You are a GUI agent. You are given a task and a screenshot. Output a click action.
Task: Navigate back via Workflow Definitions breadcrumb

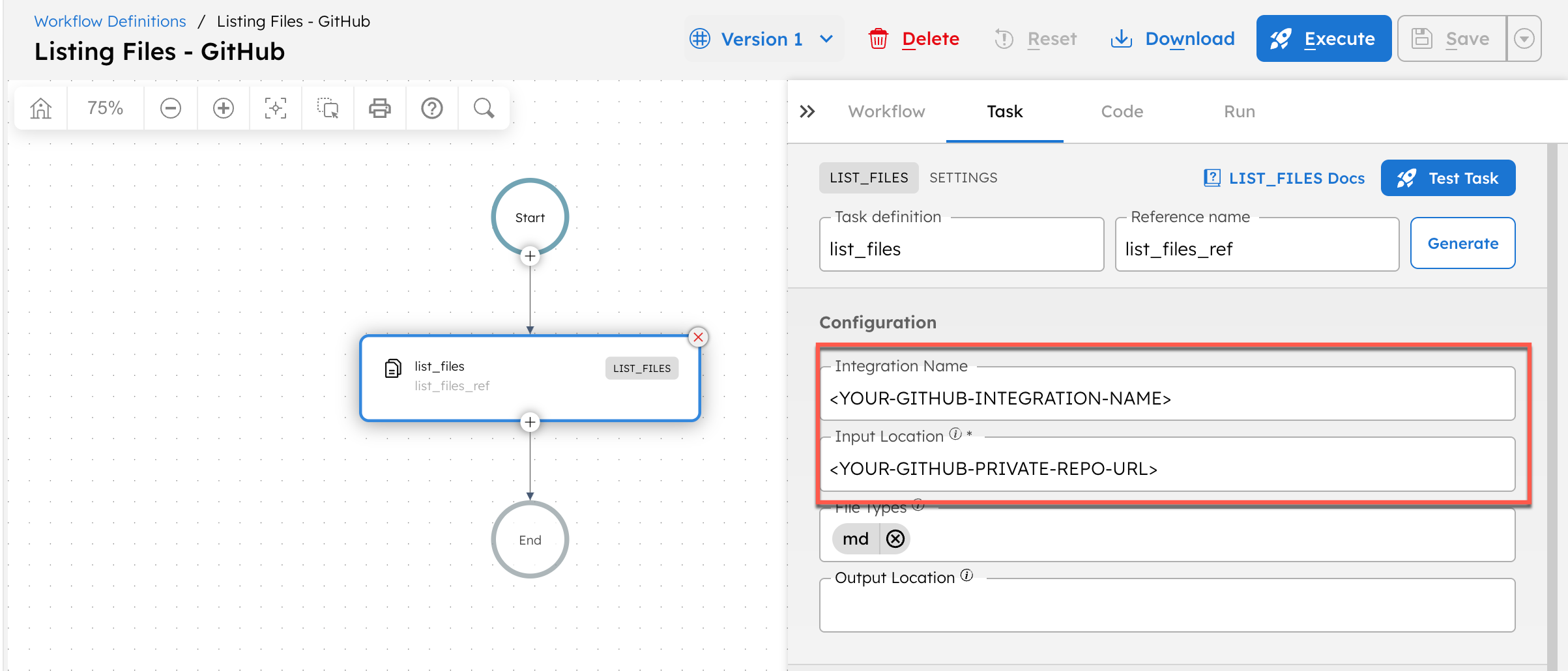(x=109, y=21)
